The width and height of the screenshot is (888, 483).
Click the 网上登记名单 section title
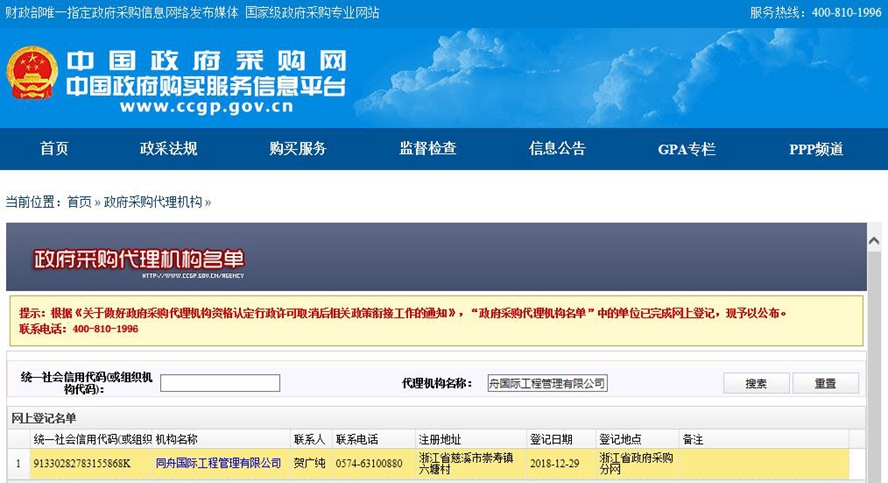[44, 418]
